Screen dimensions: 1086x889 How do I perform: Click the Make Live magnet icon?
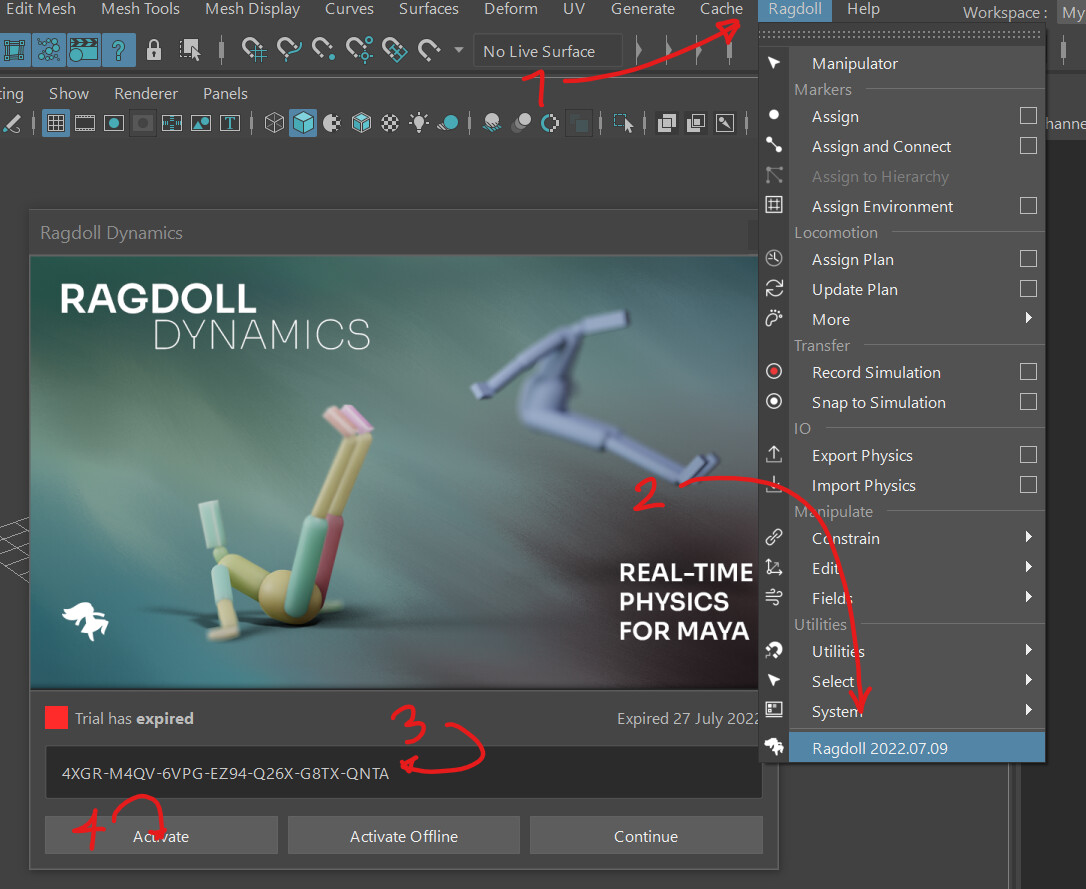tap(429, 50)
